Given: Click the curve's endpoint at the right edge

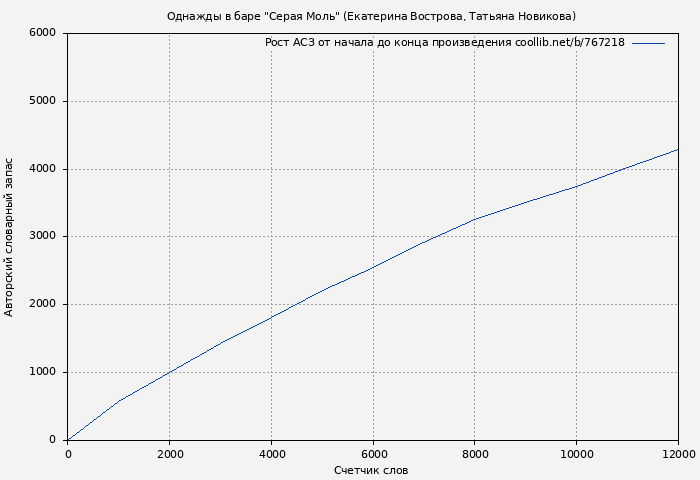Looking at the screenshot, I should pyautogui.click(x=678, y=149).
